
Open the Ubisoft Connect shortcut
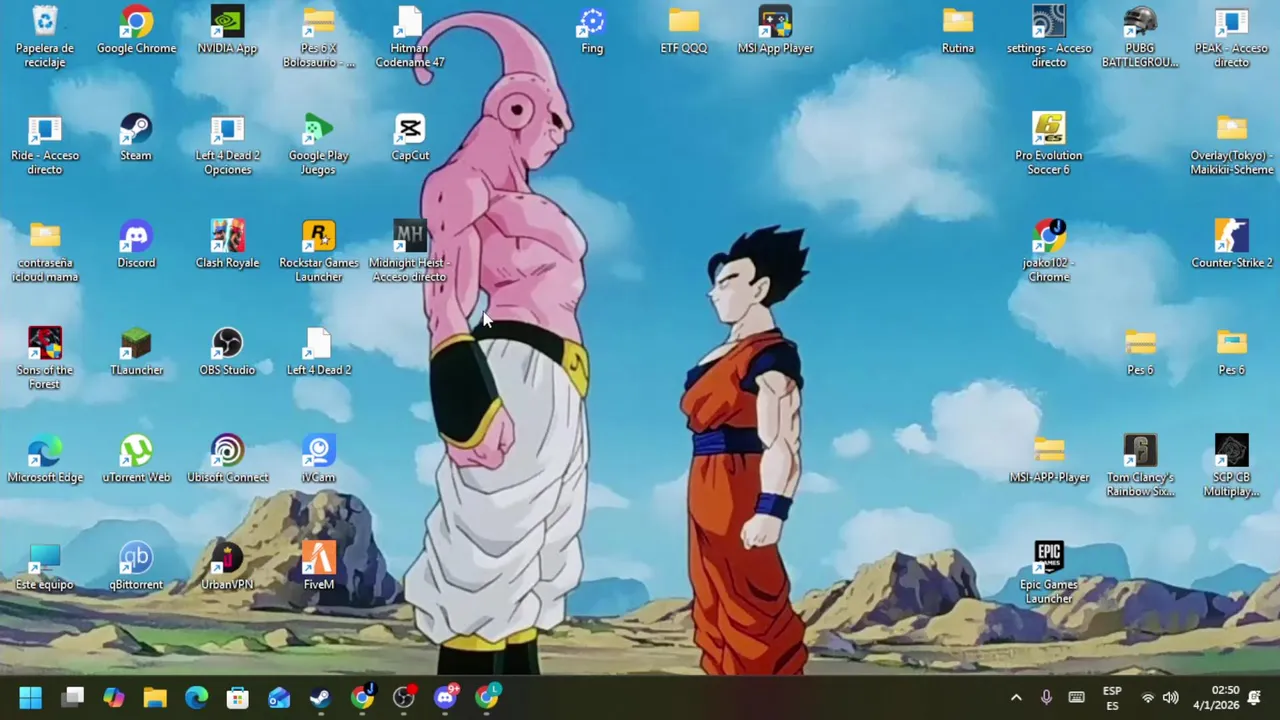pos(228,459)
